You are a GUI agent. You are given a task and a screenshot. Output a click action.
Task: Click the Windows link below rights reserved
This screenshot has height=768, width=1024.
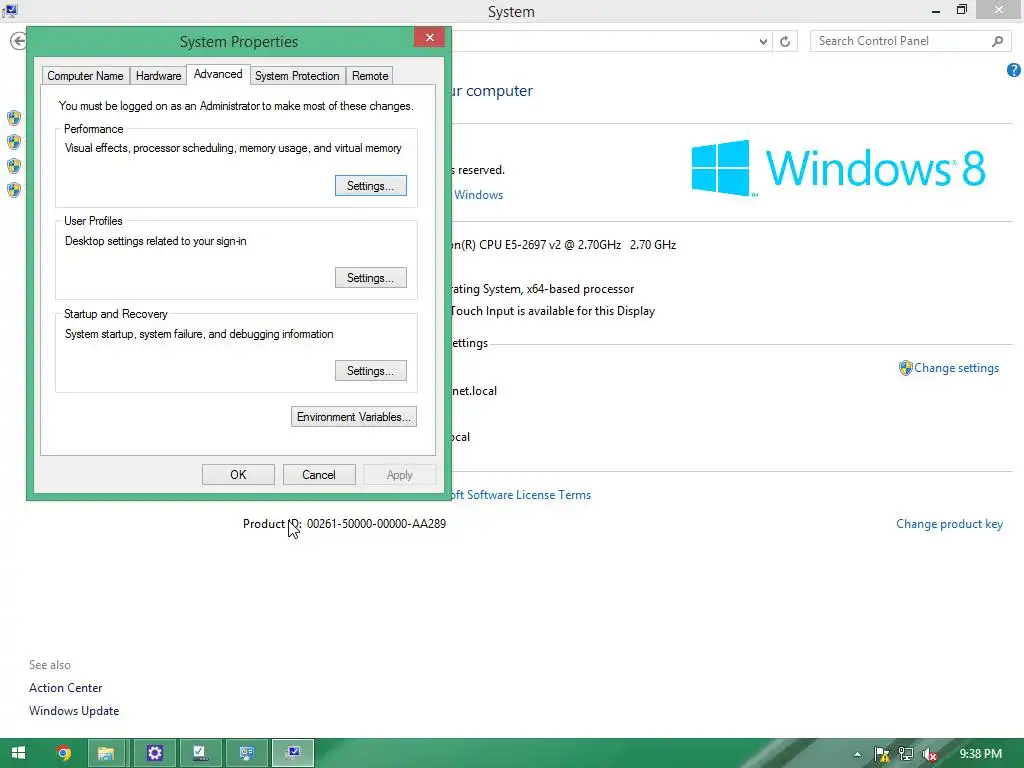tap(478, 195)
